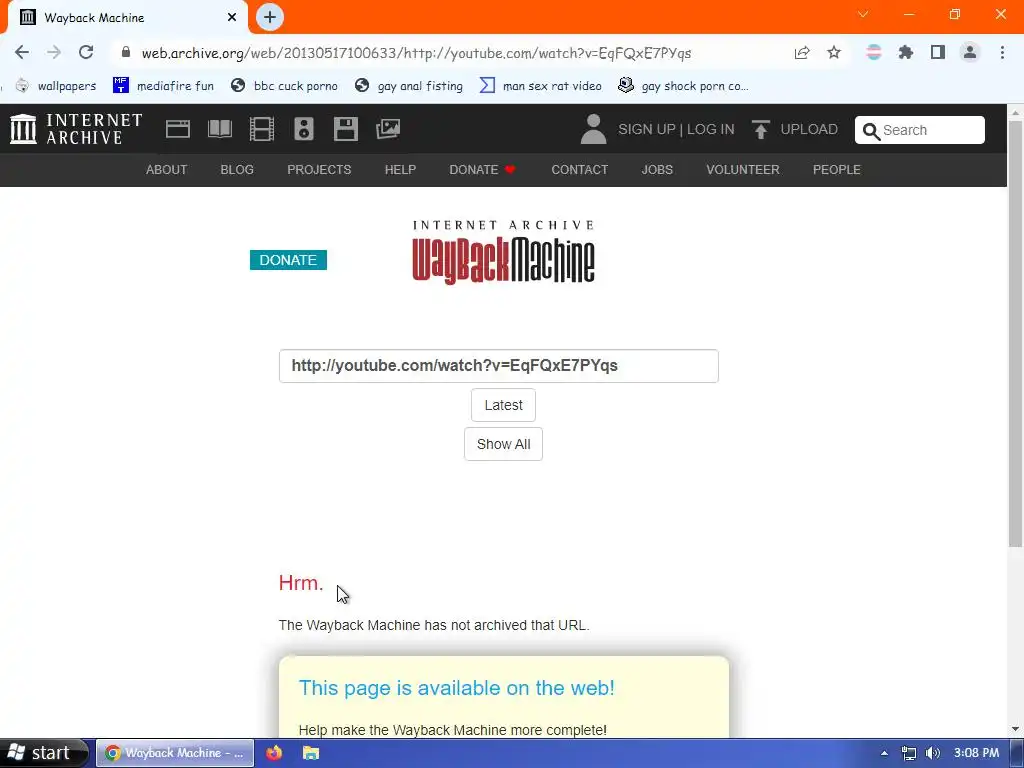Close the Wayback Machine tab

pyautogui.click(x=232, y=18)
